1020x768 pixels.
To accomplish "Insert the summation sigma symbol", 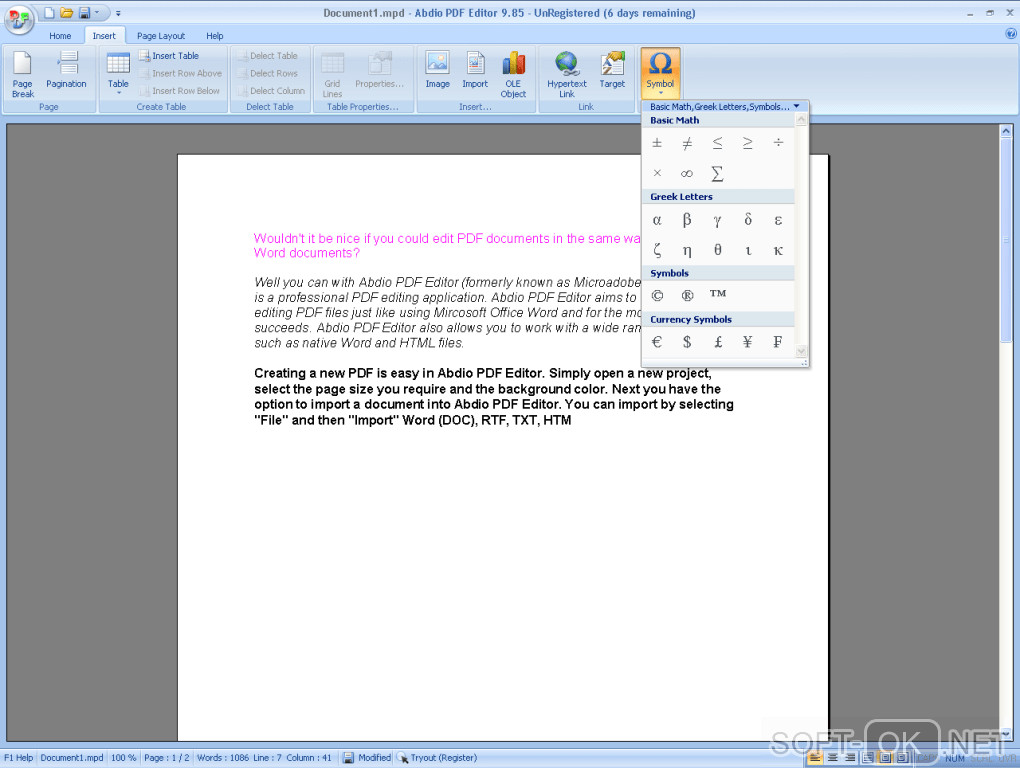I will coord(718,174).
